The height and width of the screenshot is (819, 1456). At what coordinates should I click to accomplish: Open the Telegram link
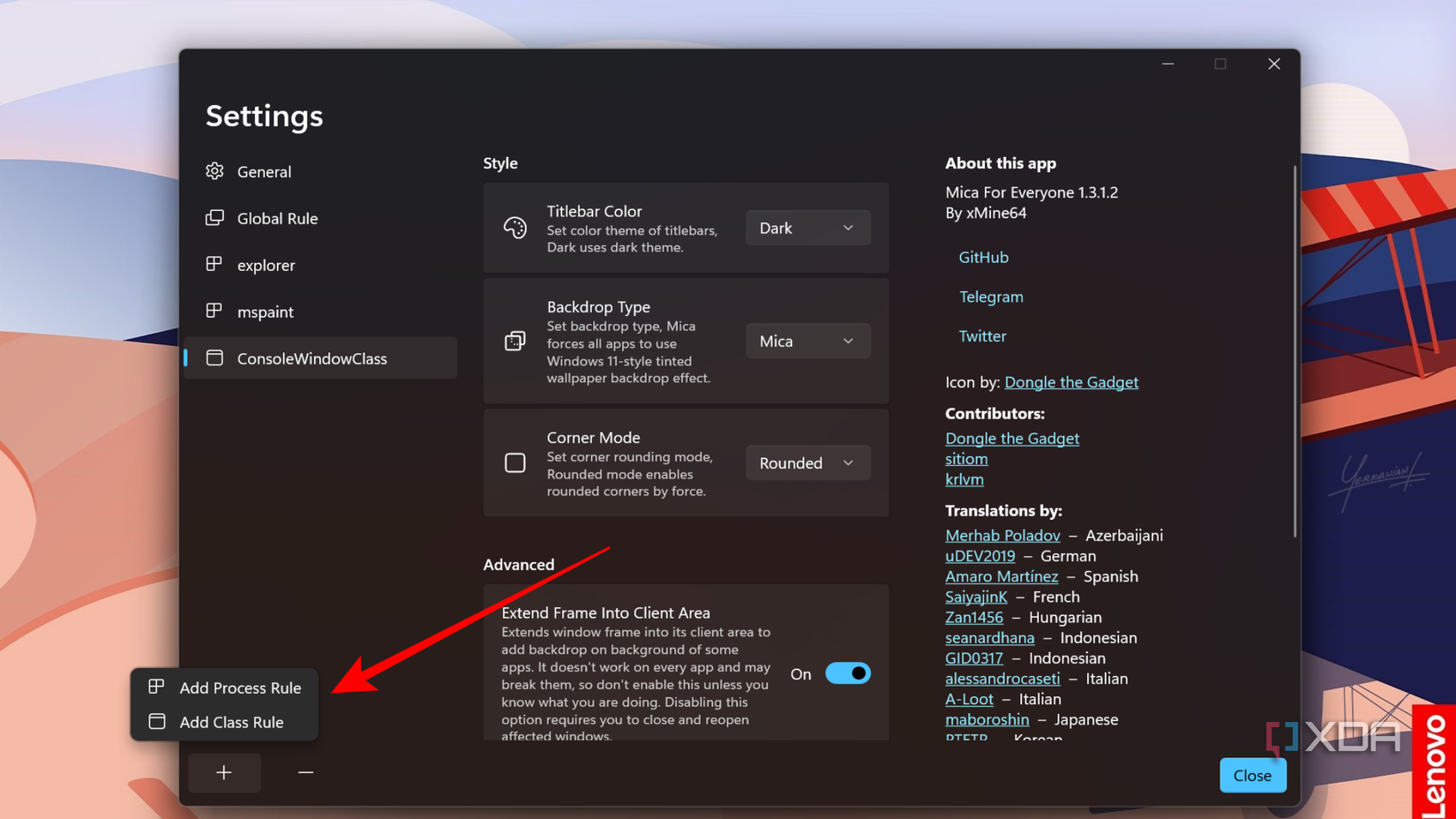pos(991,297)
